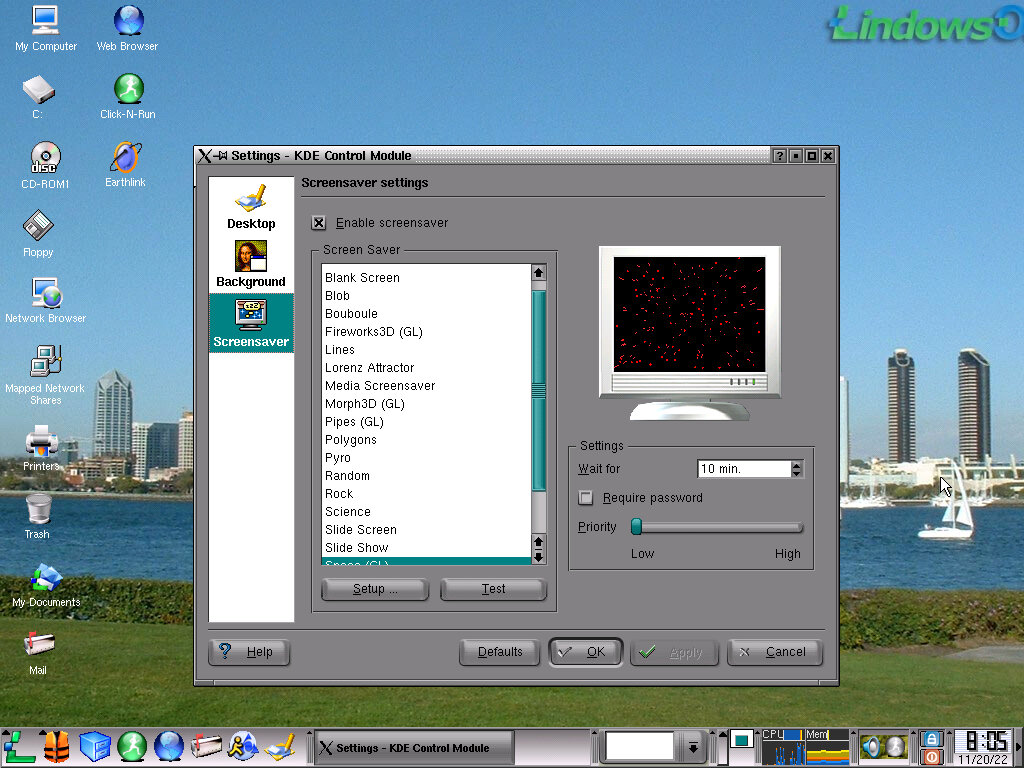
Task: Open the taskbar dropdown arrow next to the white box
Action: point(692,746)
